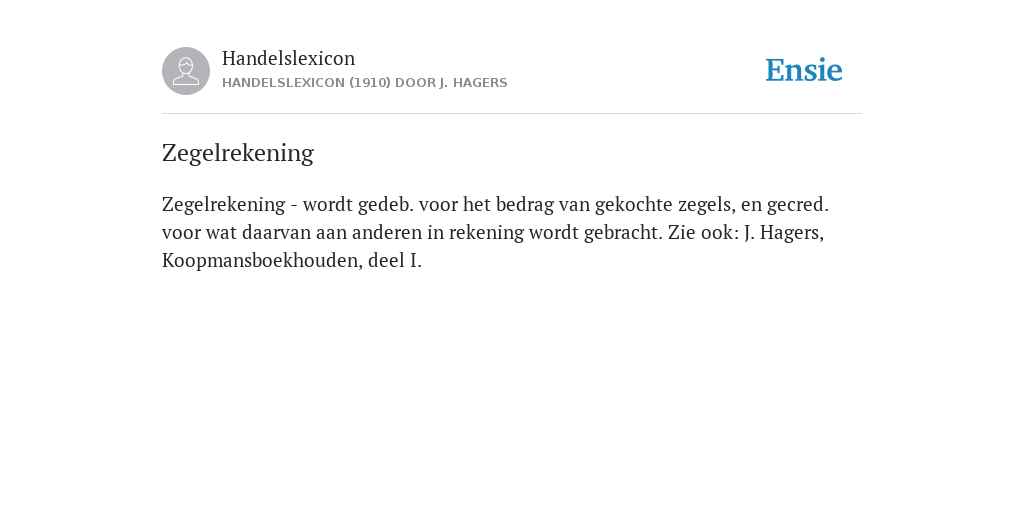Click the J. Hagers reference in the paragraph
Screen dimensions: 1024x512
click(x=784, y=232)
